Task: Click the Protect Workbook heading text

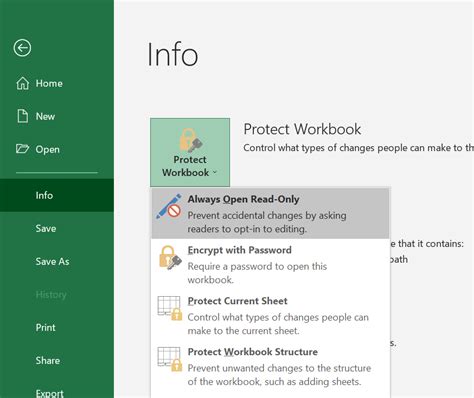Action: point(302,129)
